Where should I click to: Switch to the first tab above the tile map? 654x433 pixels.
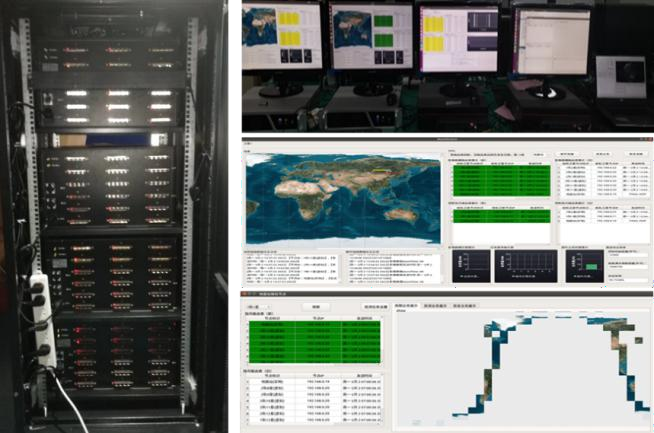[x=410, y=304]
